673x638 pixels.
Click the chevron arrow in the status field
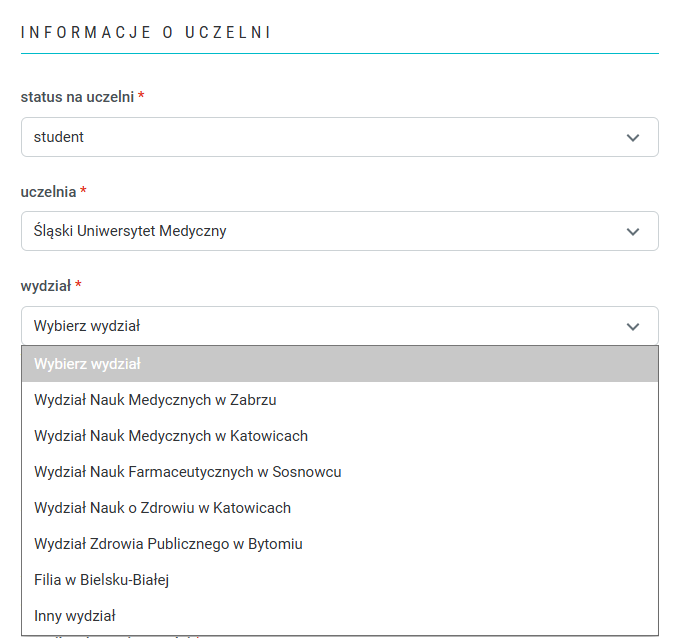(x=632, y=138)
